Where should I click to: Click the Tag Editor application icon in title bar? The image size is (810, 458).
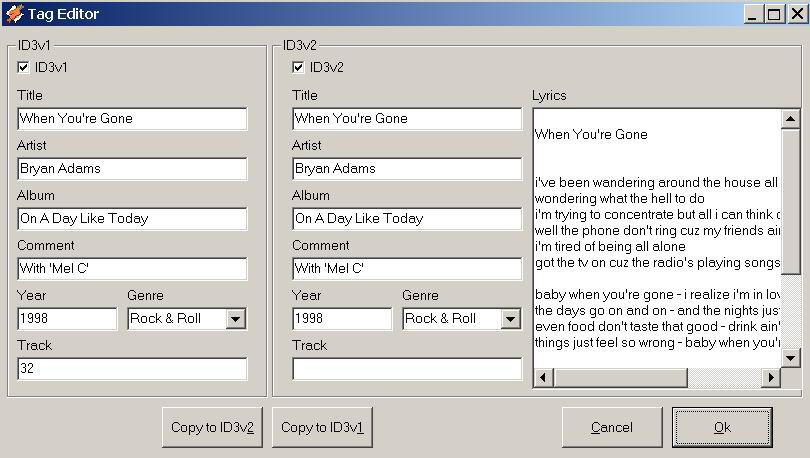(x=14, y=13)
